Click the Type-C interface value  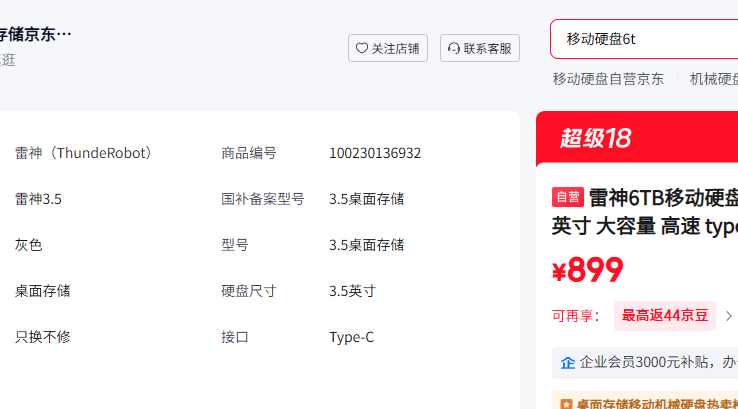(352, 337)
